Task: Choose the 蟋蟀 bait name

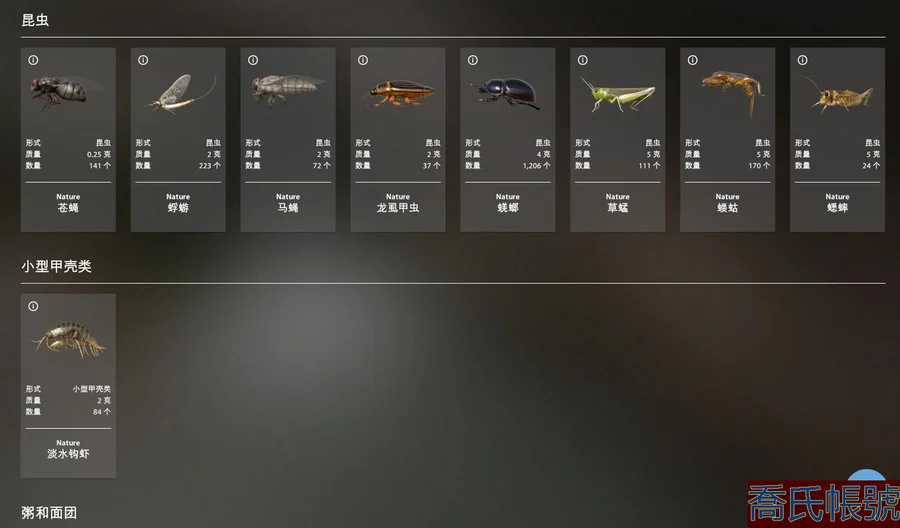Action: 837,208
